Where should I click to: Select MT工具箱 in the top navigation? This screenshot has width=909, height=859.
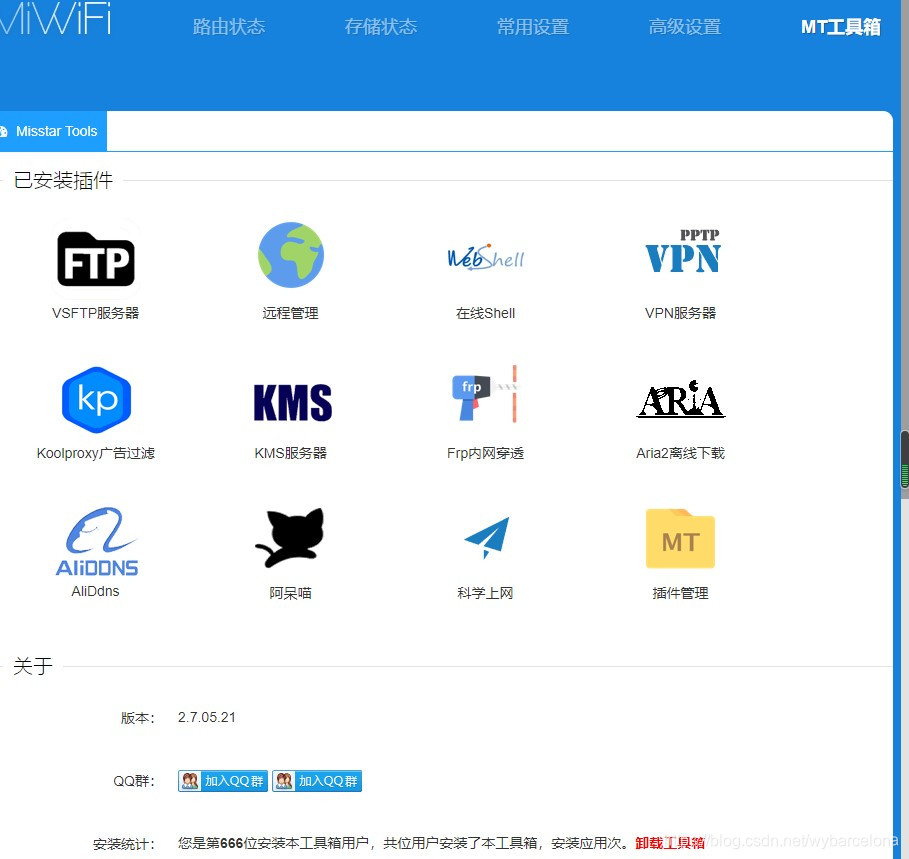click(841, 27)
